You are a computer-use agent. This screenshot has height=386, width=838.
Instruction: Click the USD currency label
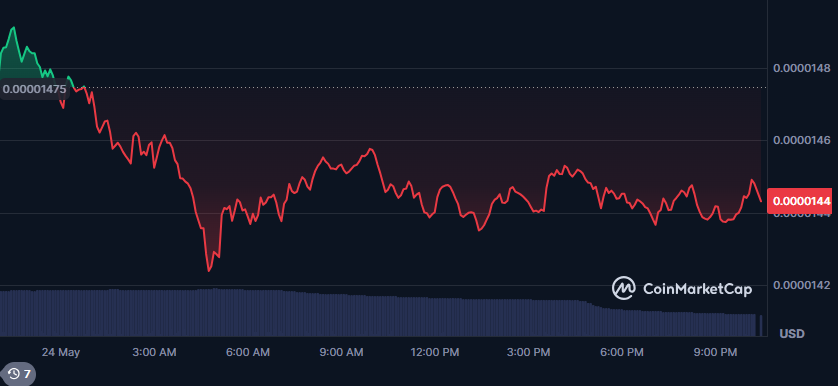tap(792, 334)
